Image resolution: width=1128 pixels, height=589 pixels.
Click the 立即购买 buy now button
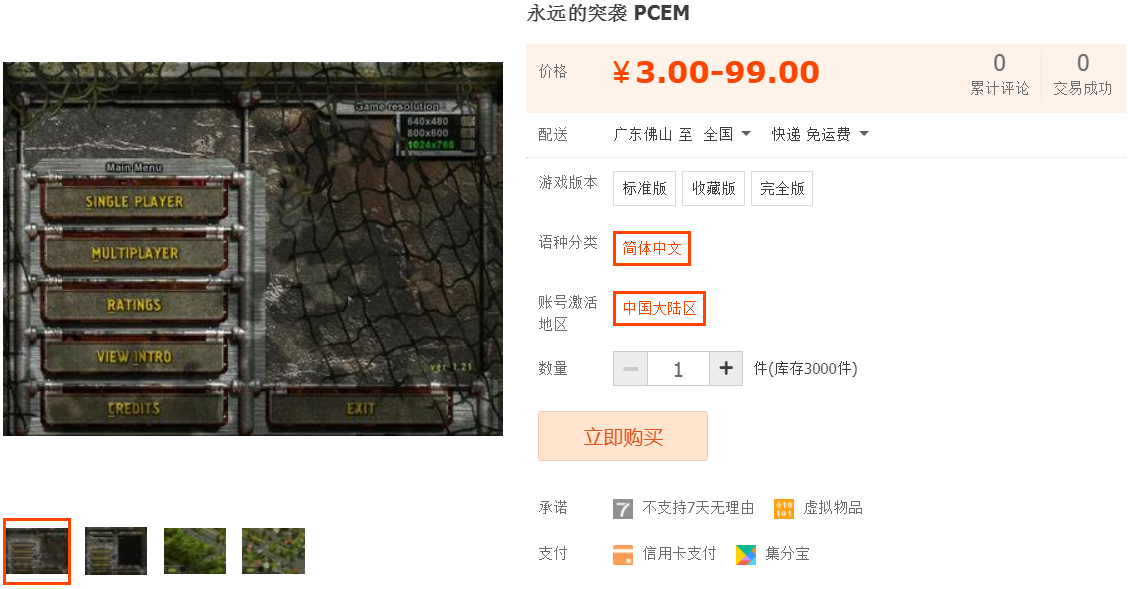[x=623, y=437]
